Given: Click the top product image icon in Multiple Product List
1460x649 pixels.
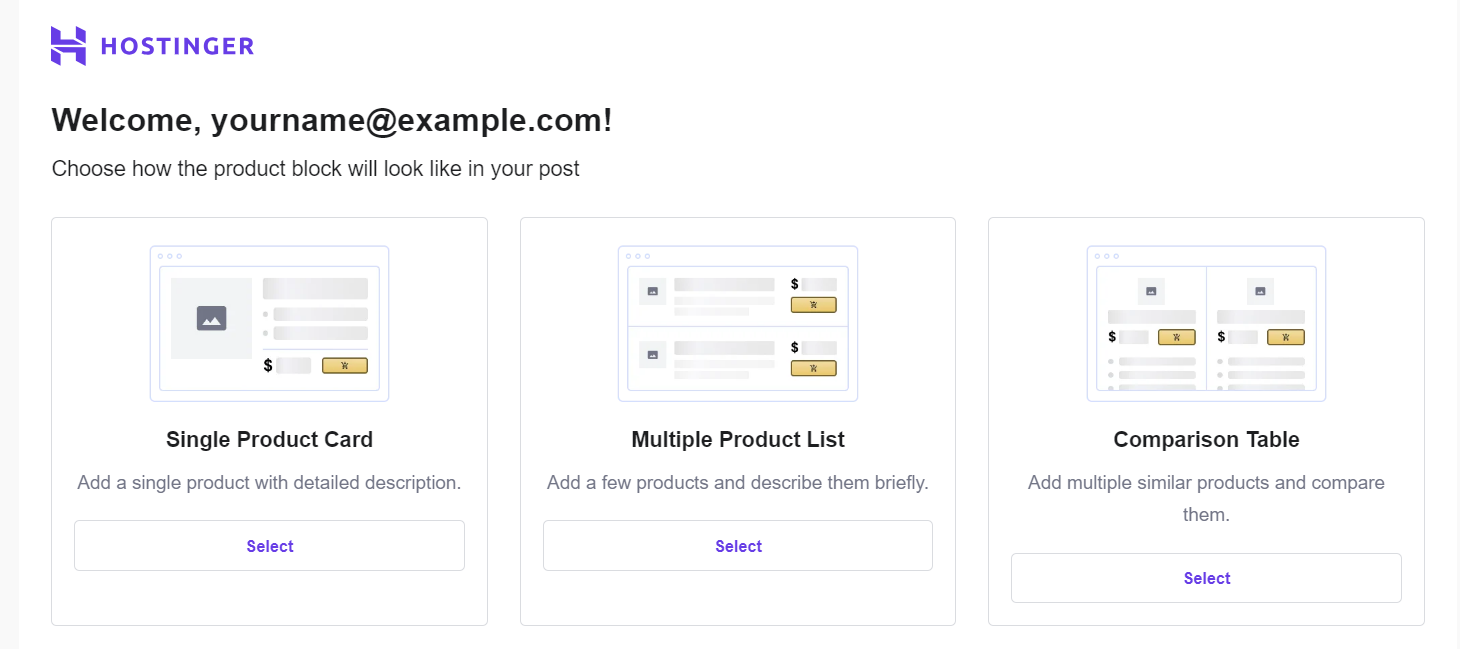Looking at the screenshot, I should pos(651,291).
